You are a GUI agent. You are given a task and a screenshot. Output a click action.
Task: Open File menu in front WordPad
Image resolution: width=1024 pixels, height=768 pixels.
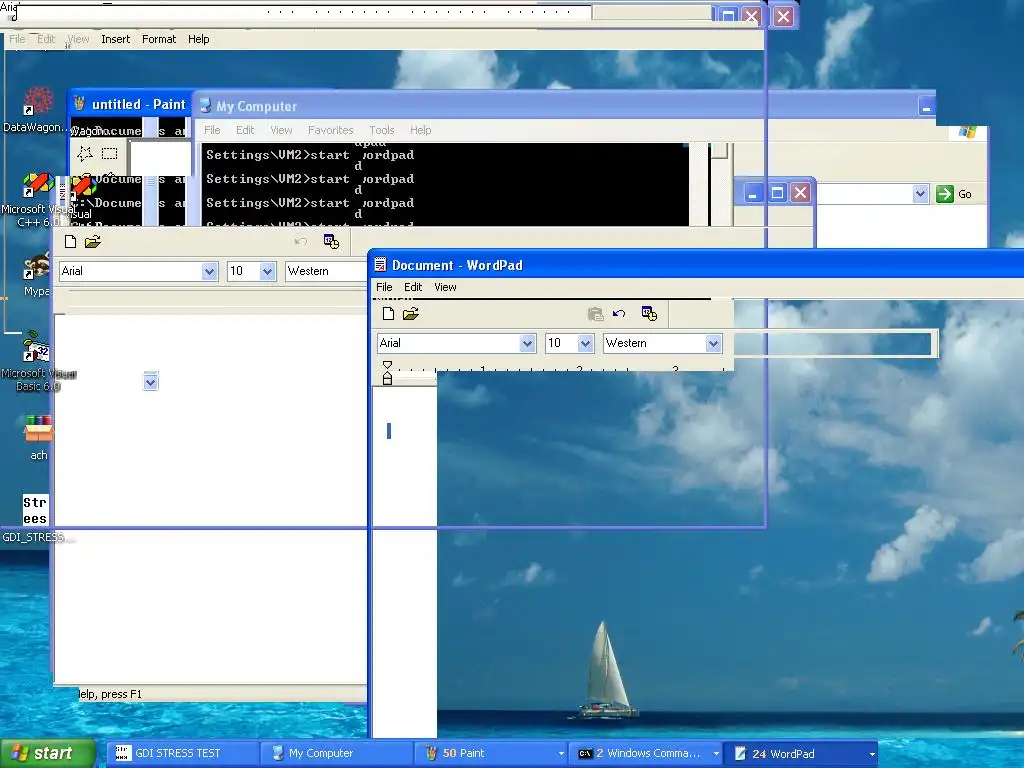(384, 287)
